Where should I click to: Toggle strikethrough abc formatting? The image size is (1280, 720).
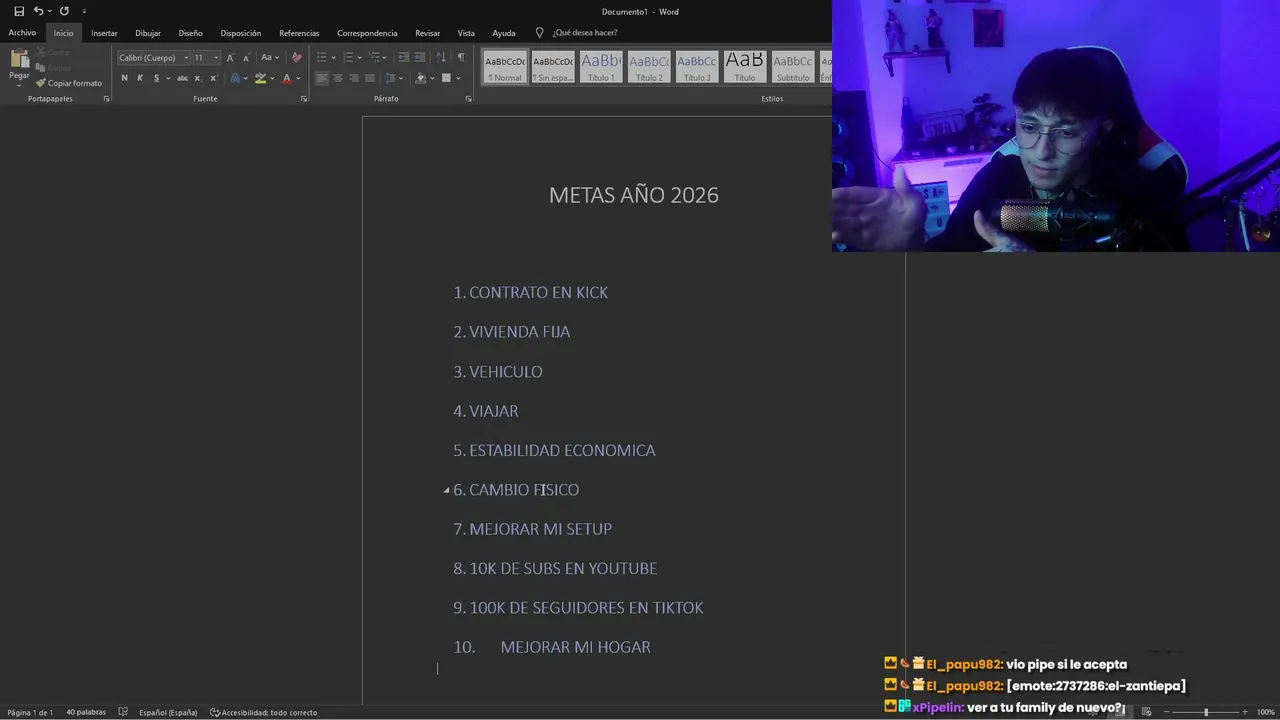(182, 78)
